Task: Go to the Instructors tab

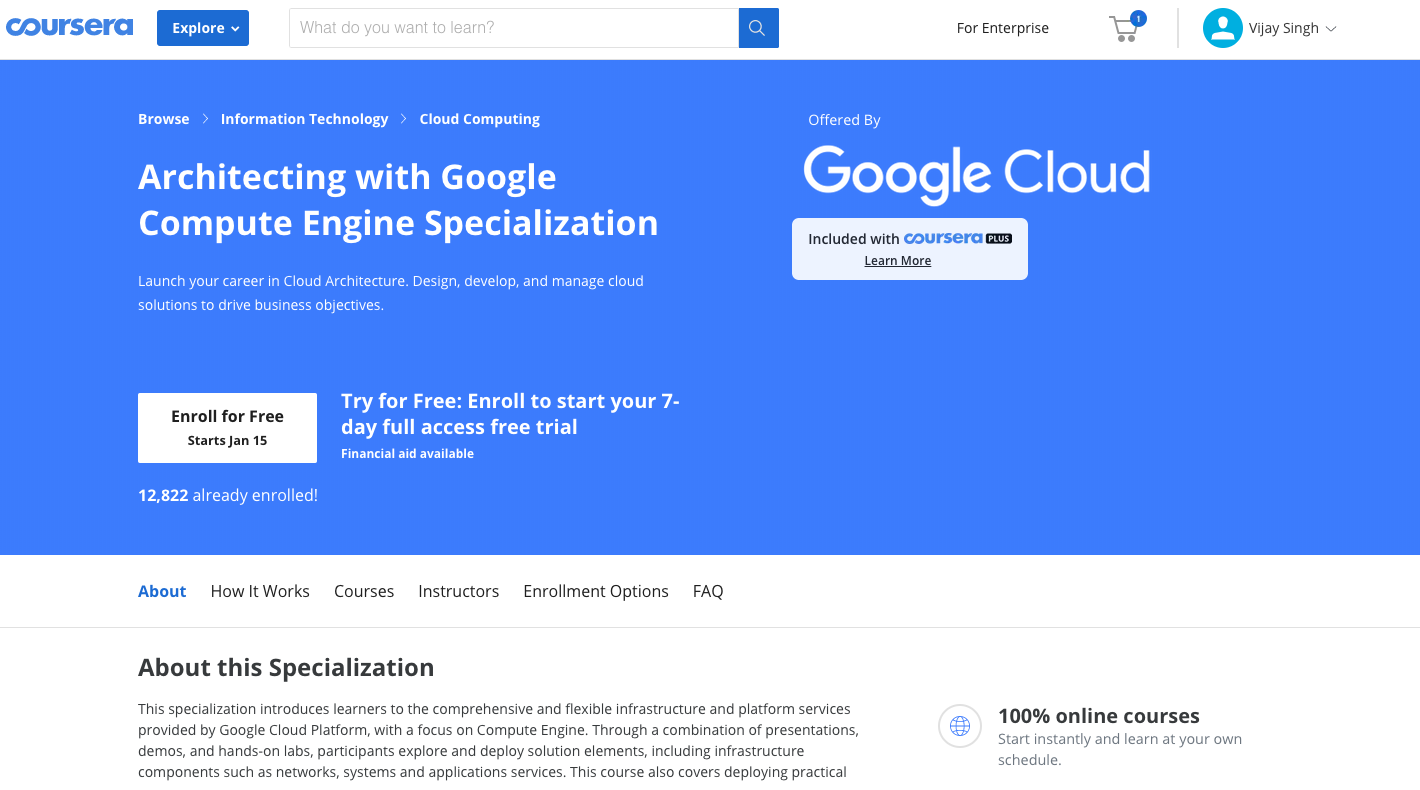Action: tap(458, 591)
